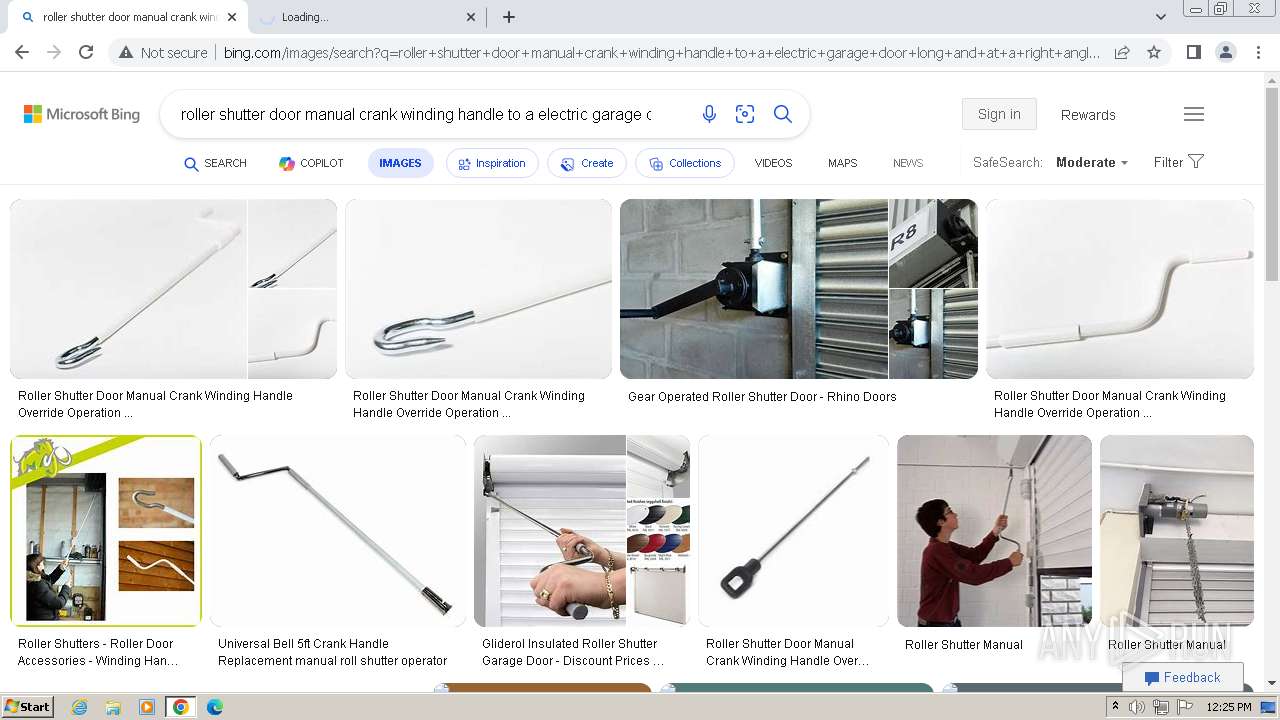
Task: Click the browser back arrow
Action: tap(22, 52)
